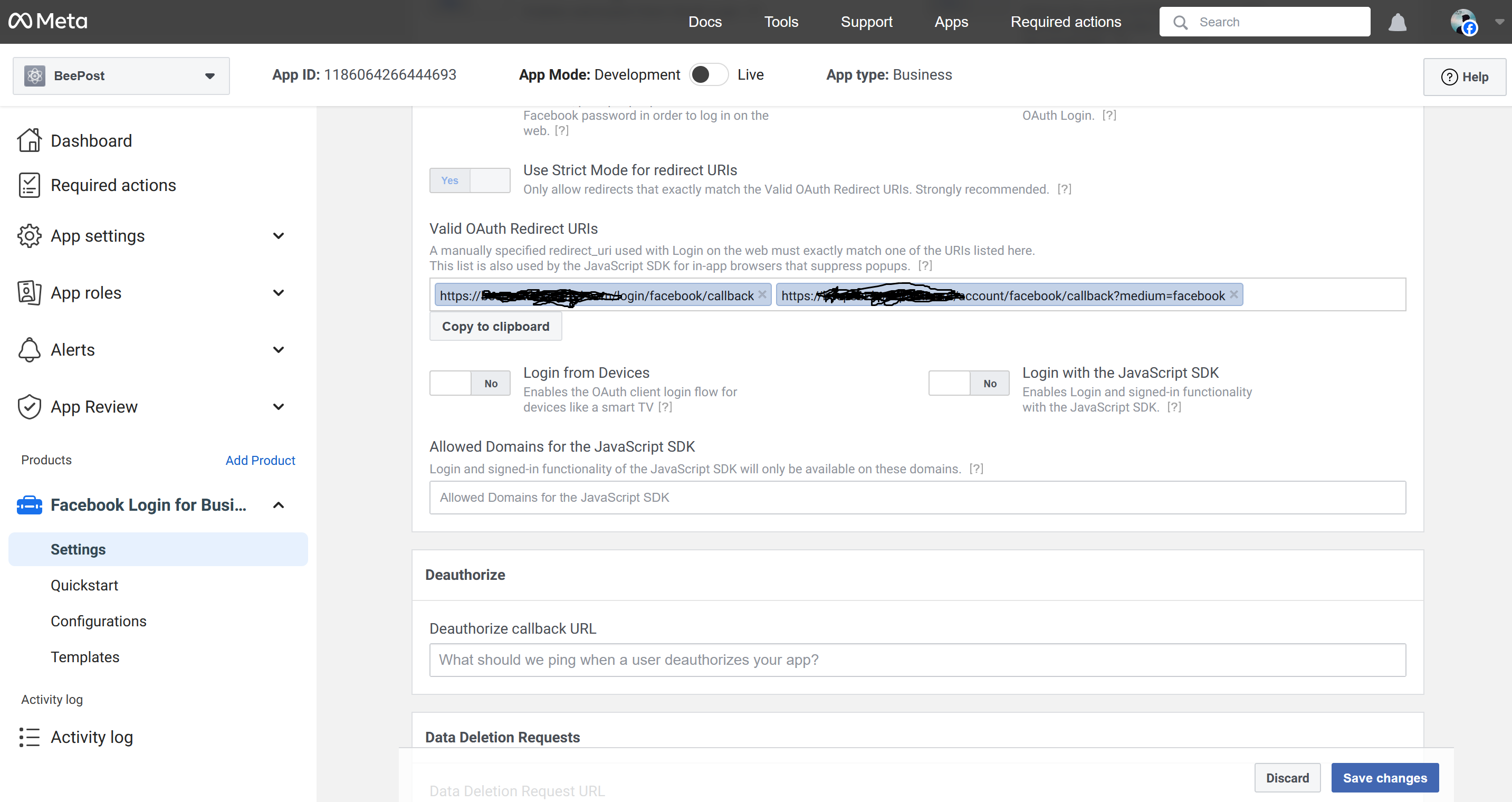The width and height of the screenshot is (1512, 802).
Task: Click the Allowed Domains input field
Action: [917, 497]
